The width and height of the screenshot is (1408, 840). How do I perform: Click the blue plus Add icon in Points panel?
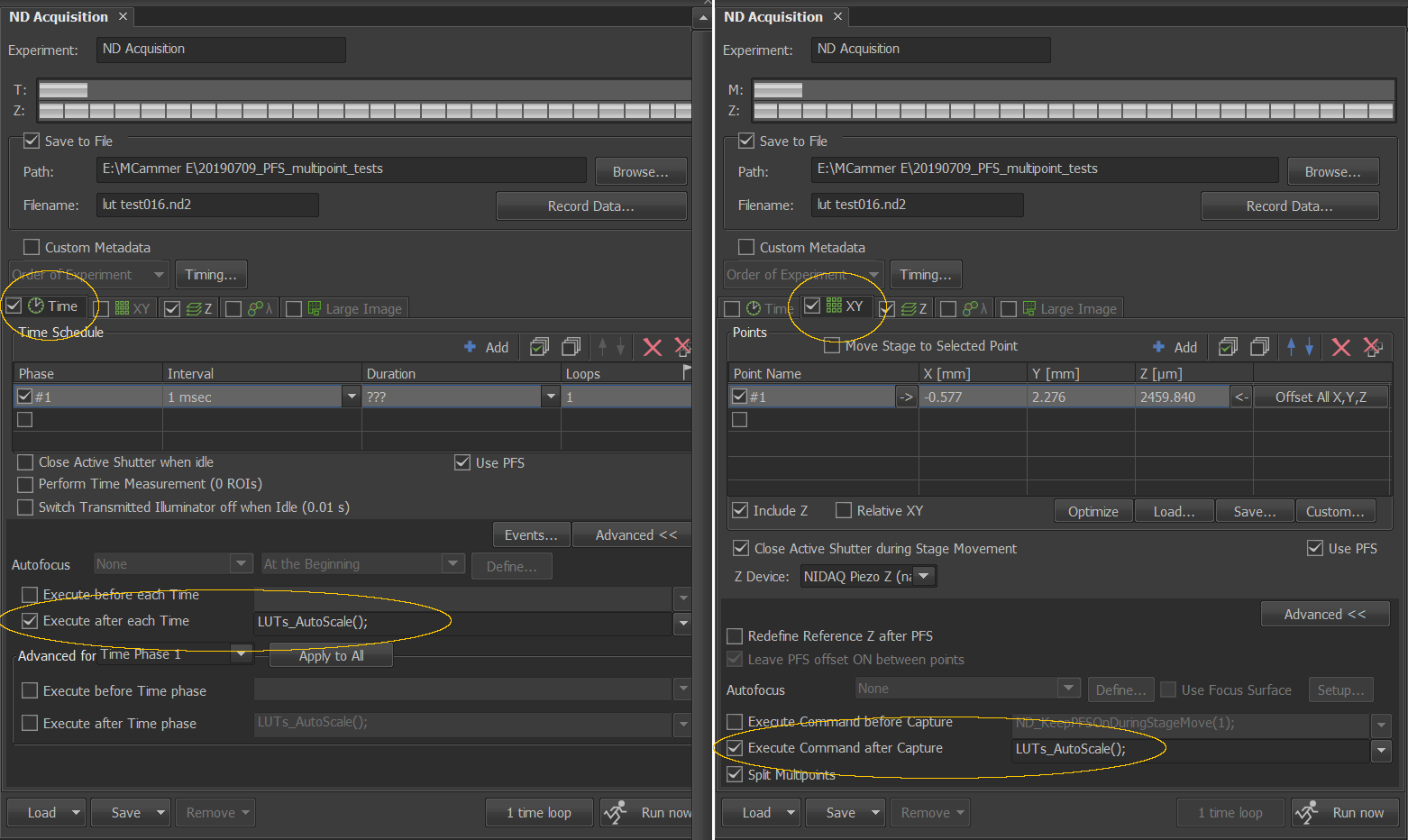(1159, 347)
